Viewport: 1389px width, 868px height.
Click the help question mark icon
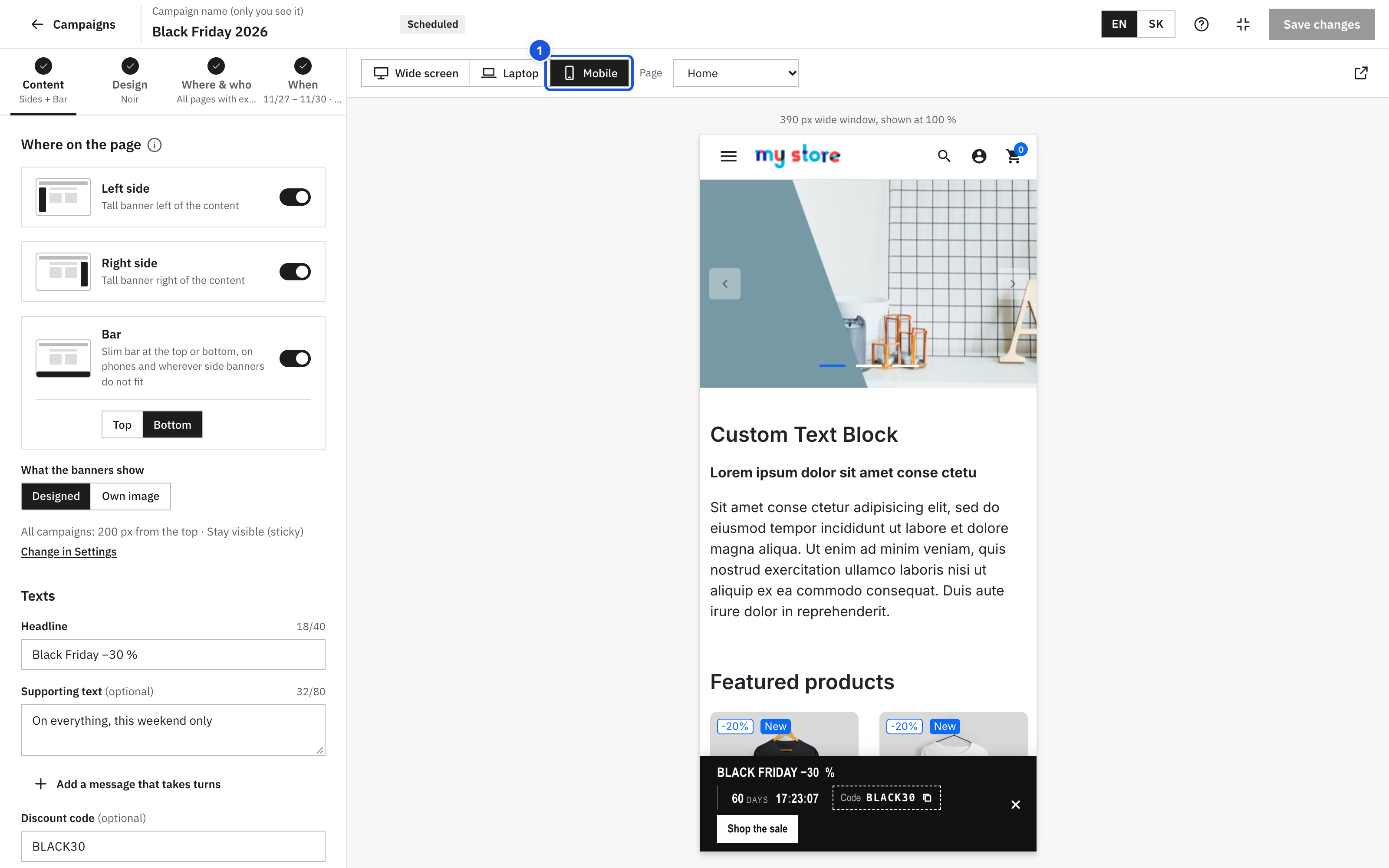coord(1201,24)
